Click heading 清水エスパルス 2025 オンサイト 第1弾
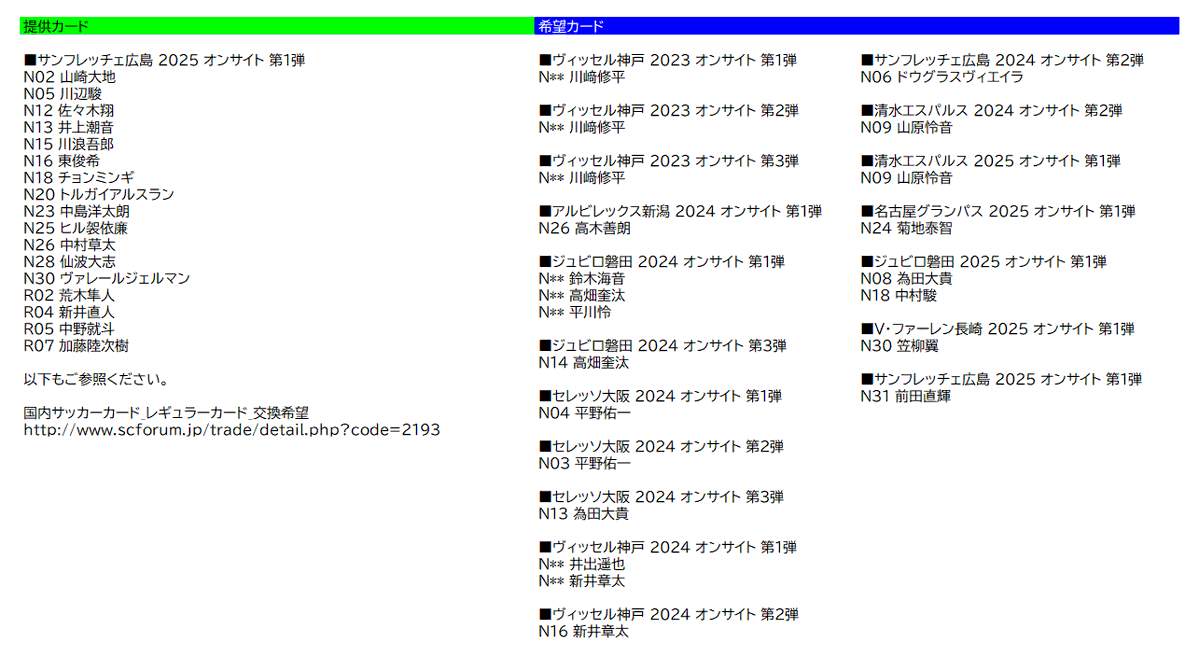This screenshot has height=656, width=1199. pos(991,161)
